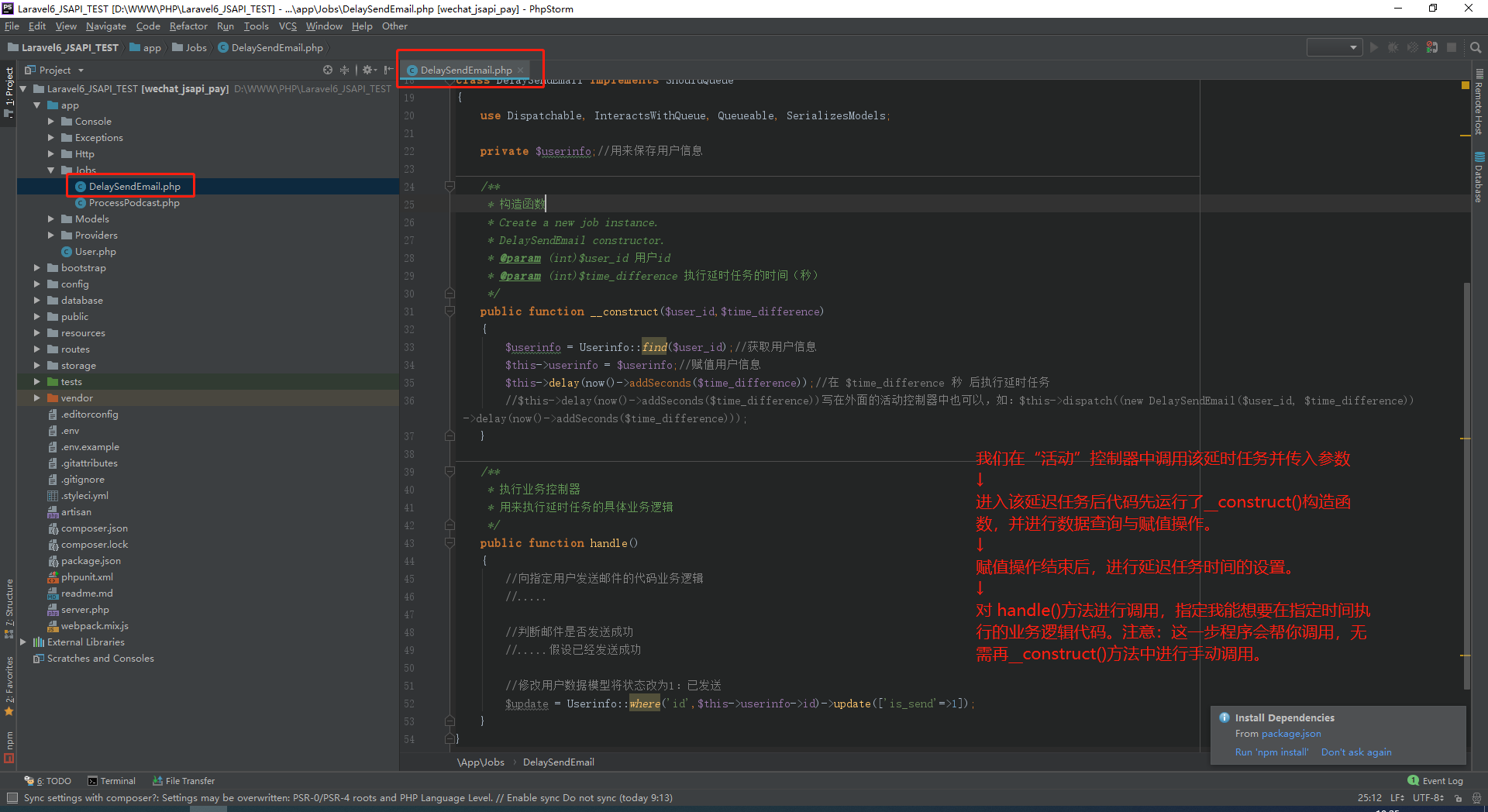The width and height of the screenshot is (1488, 812).
Task: Click the Run (play) icon in toolbar
Action: 1374,47
